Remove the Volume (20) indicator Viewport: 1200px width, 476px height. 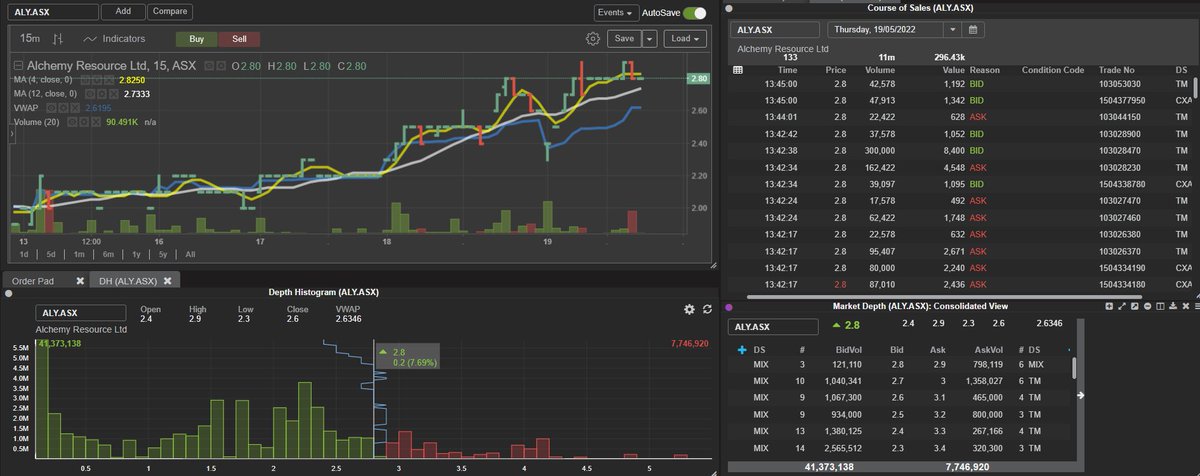click(96, 122)
